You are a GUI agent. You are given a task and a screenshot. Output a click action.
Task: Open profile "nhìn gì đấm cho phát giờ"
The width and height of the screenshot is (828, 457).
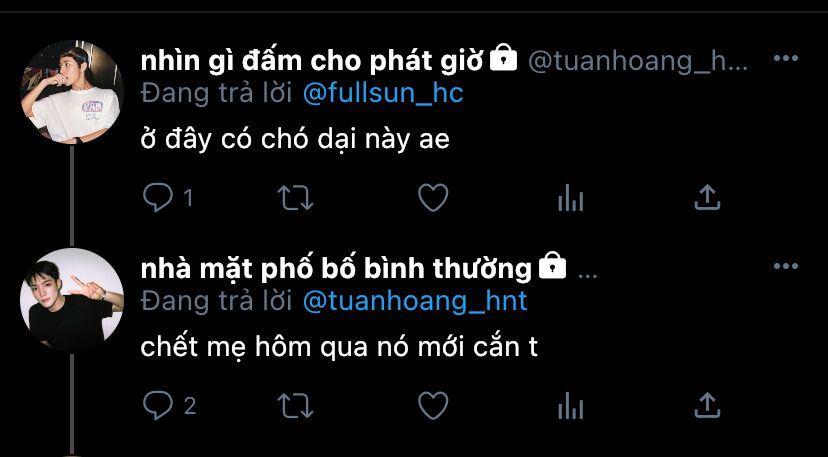pyautogui.click(x=312, y=62)
